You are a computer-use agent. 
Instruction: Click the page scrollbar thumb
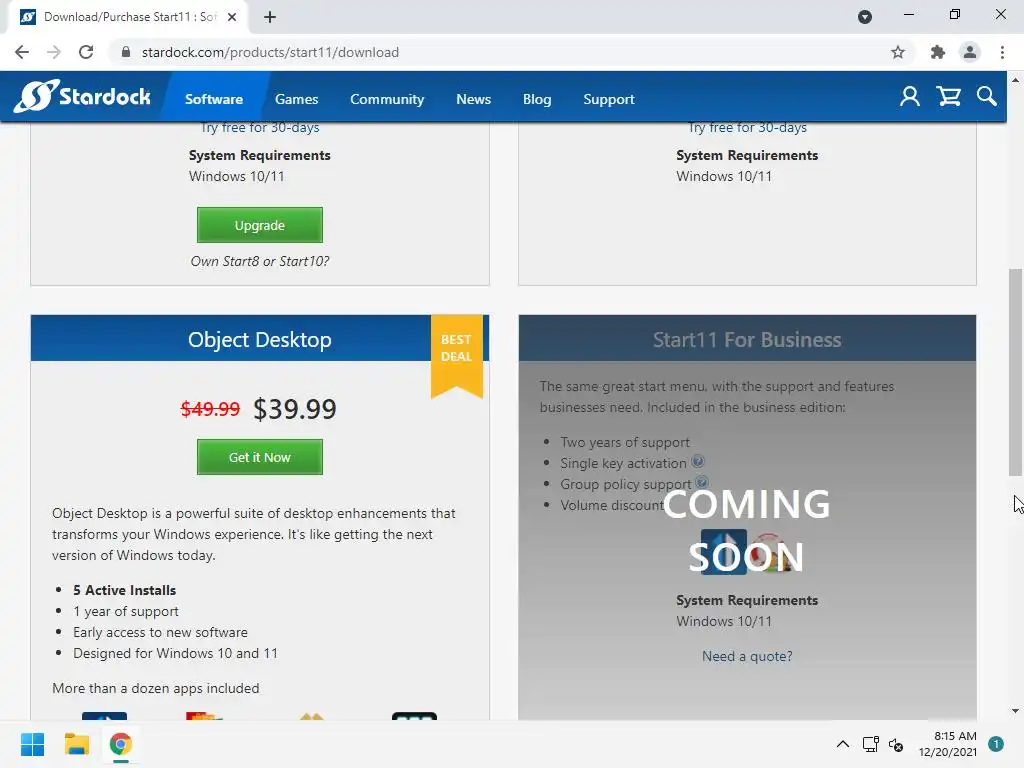click(1015, 372)
